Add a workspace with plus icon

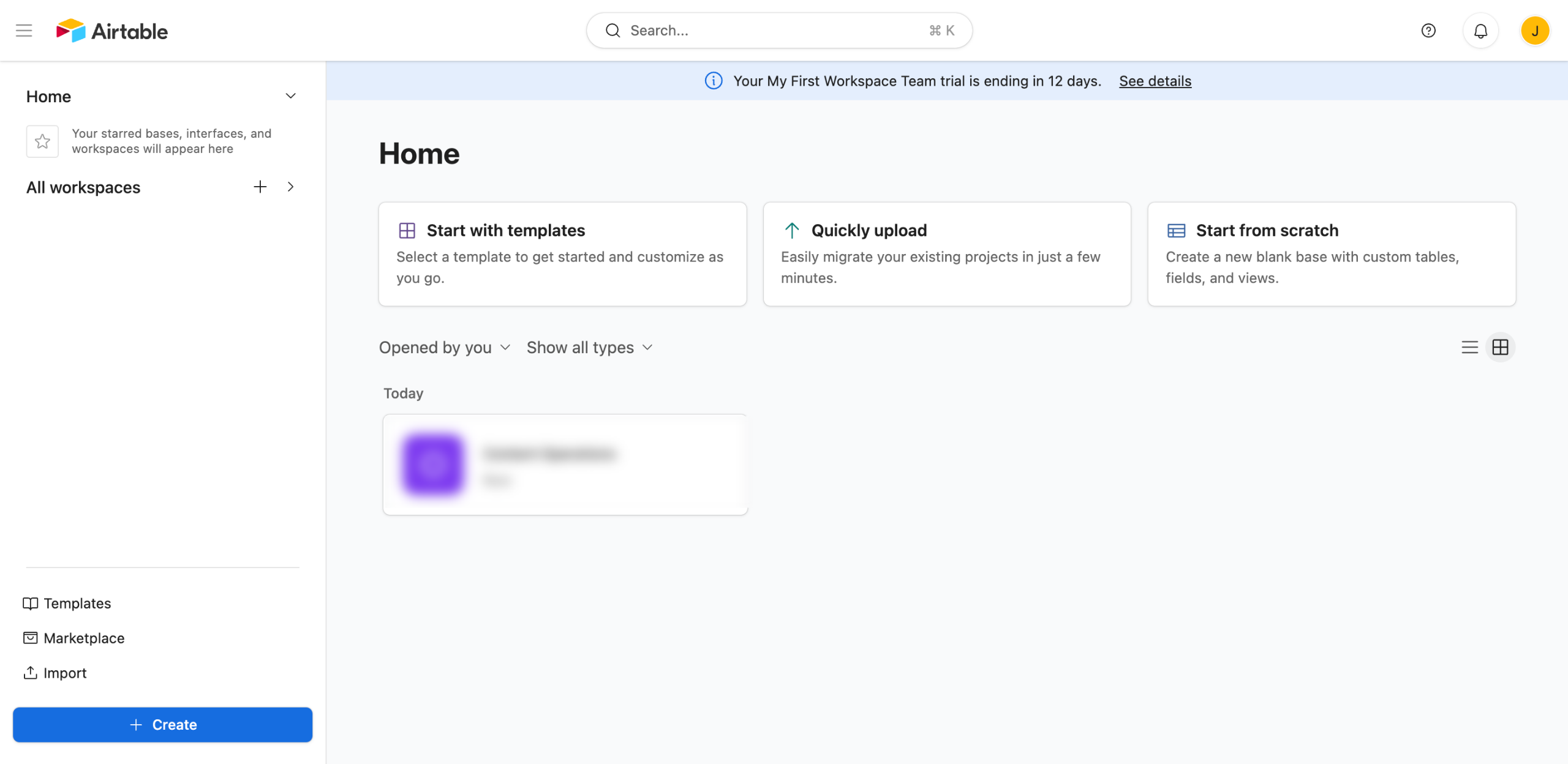coord(260,187)
